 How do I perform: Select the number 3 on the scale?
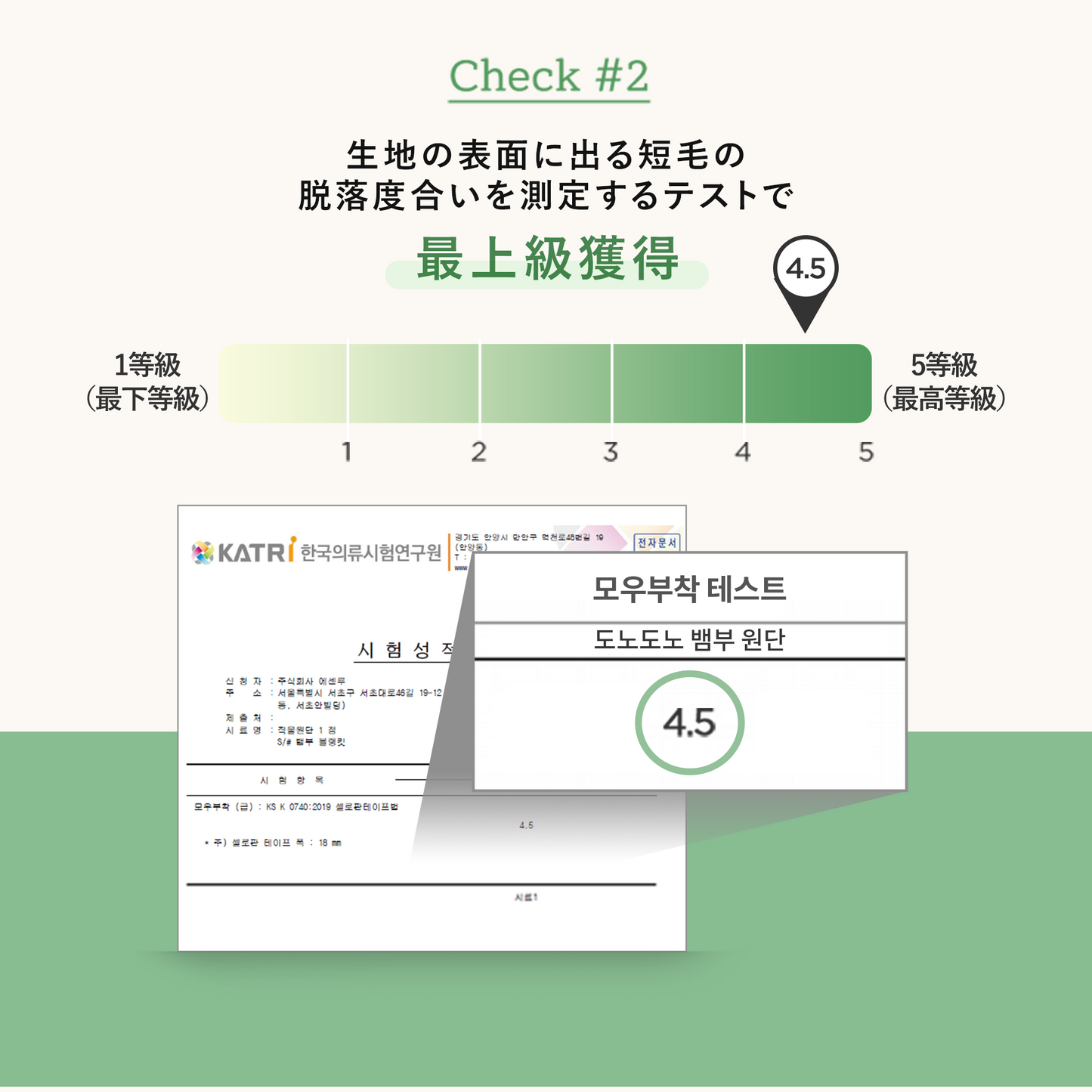coord(611,452)
